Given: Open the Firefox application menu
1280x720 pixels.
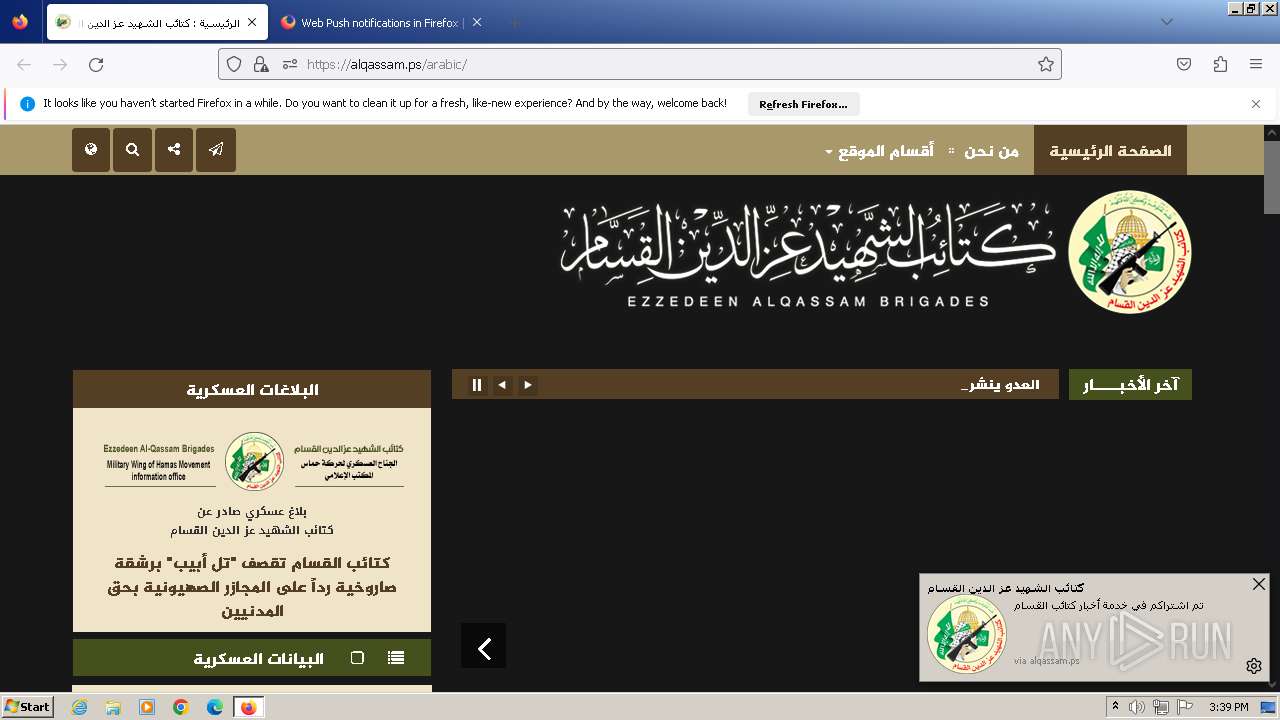Looking at the screenshot, I should point(1256,64).
